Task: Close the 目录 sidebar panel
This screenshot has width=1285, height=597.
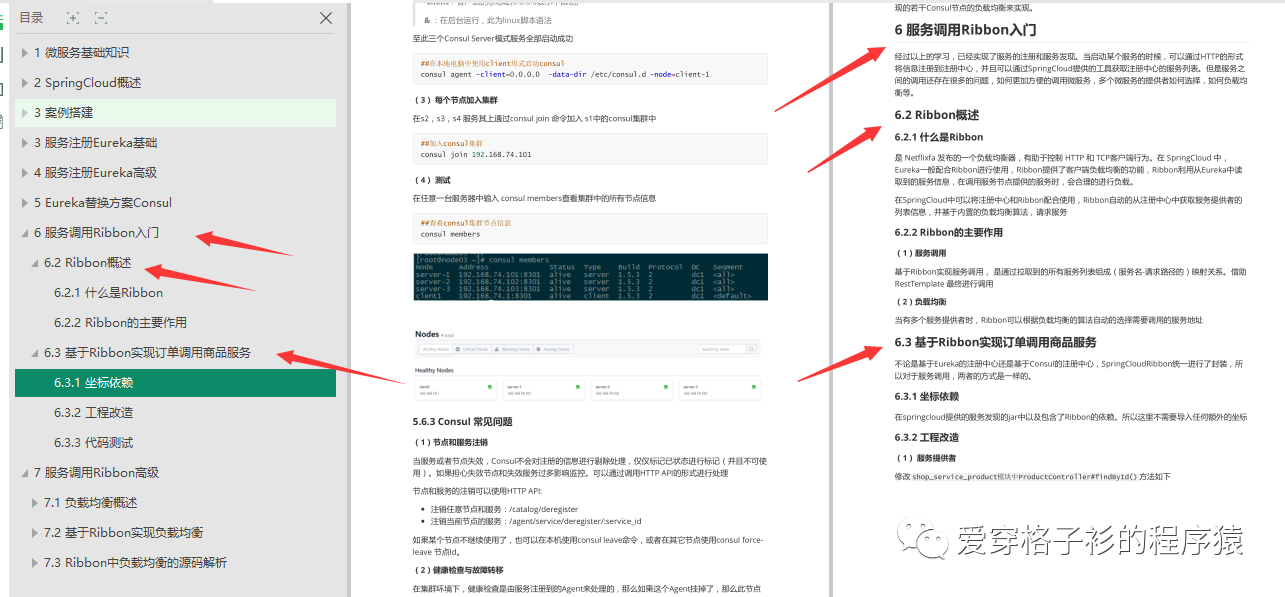Action: coord(325,18)
